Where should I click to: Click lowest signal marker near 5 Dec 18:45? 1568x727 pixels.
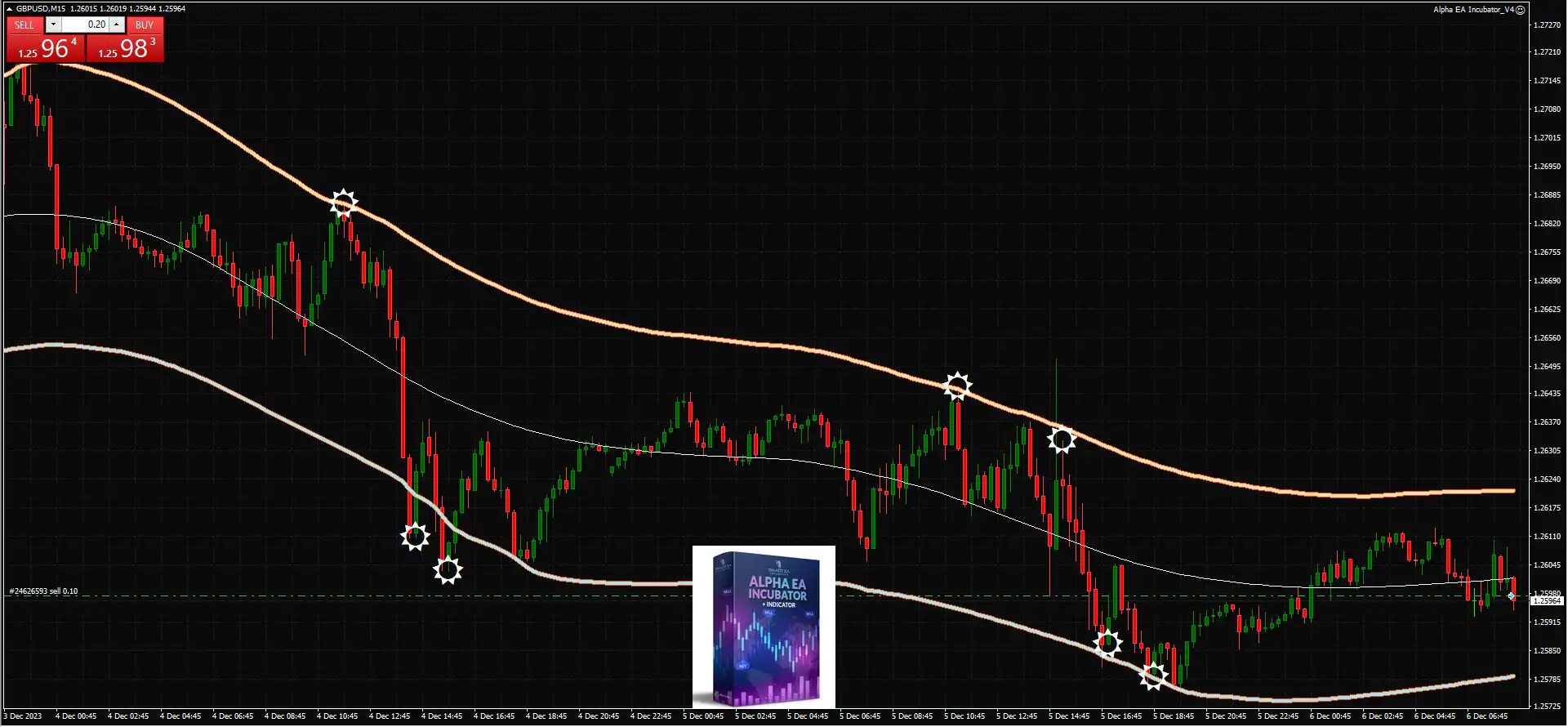click(1154, 676)
